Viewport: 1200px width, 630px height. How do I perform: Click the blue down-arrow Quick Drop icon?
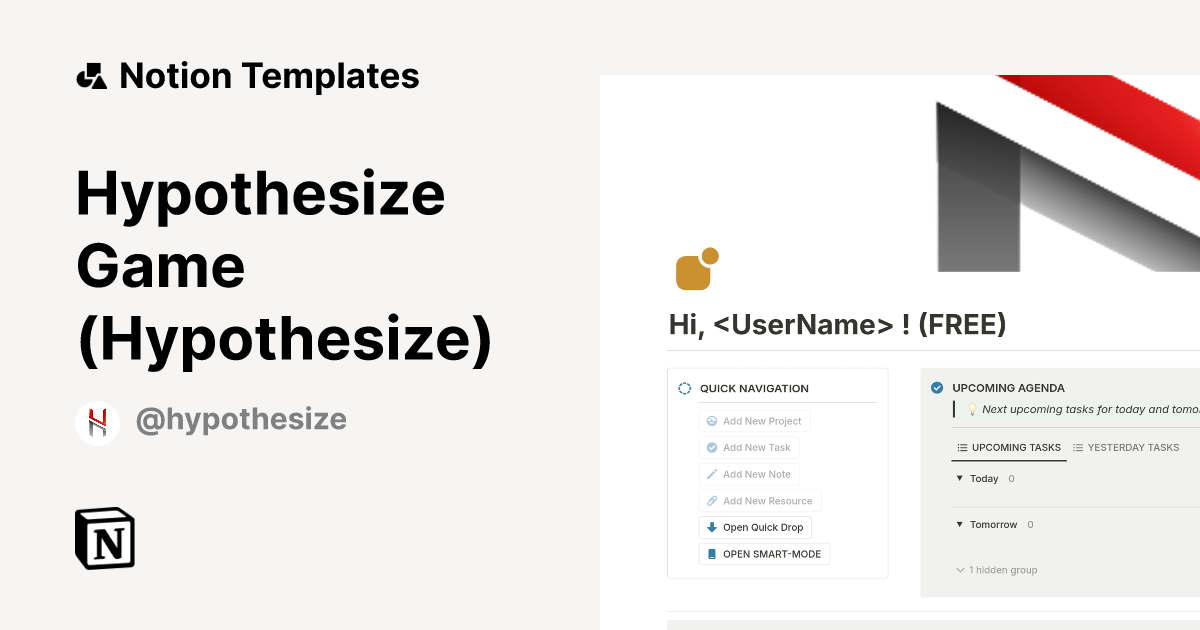(711, 527)
